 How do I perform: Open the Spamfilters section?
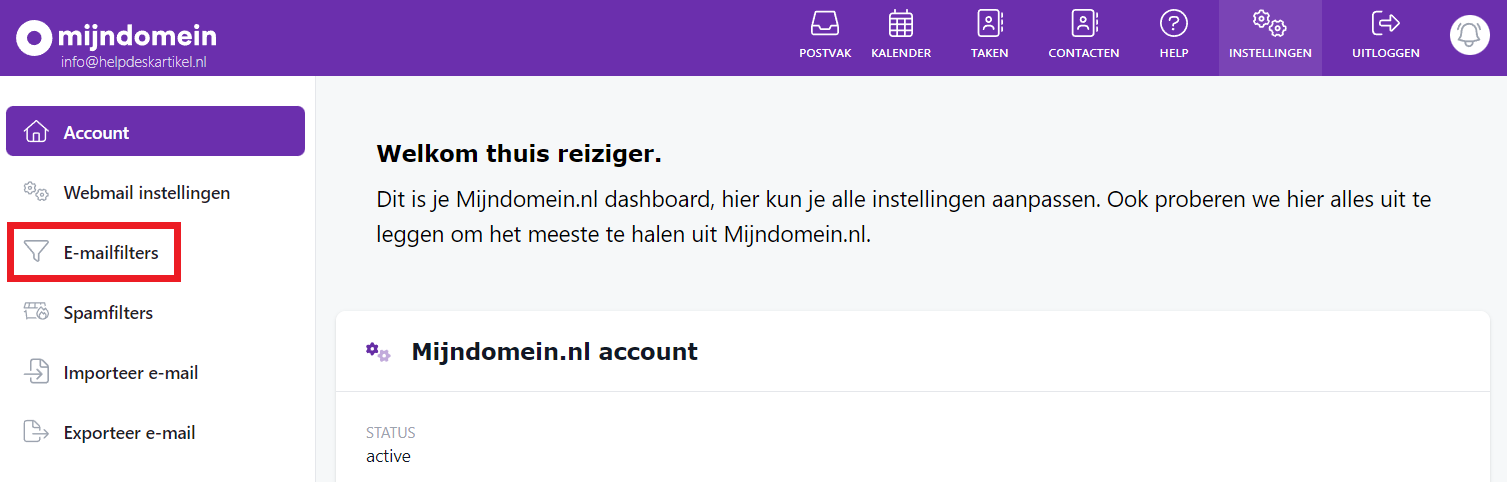(x=108, y=313)
